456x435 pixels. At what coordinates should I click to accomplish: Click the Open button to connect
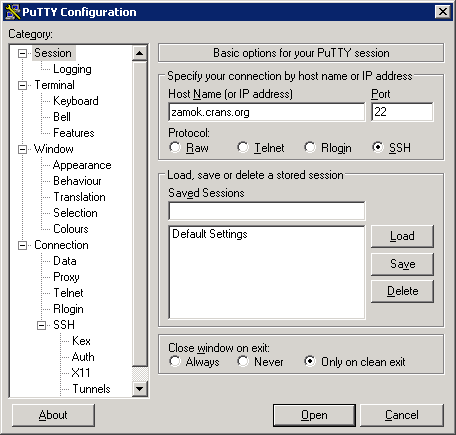[314, 415]
